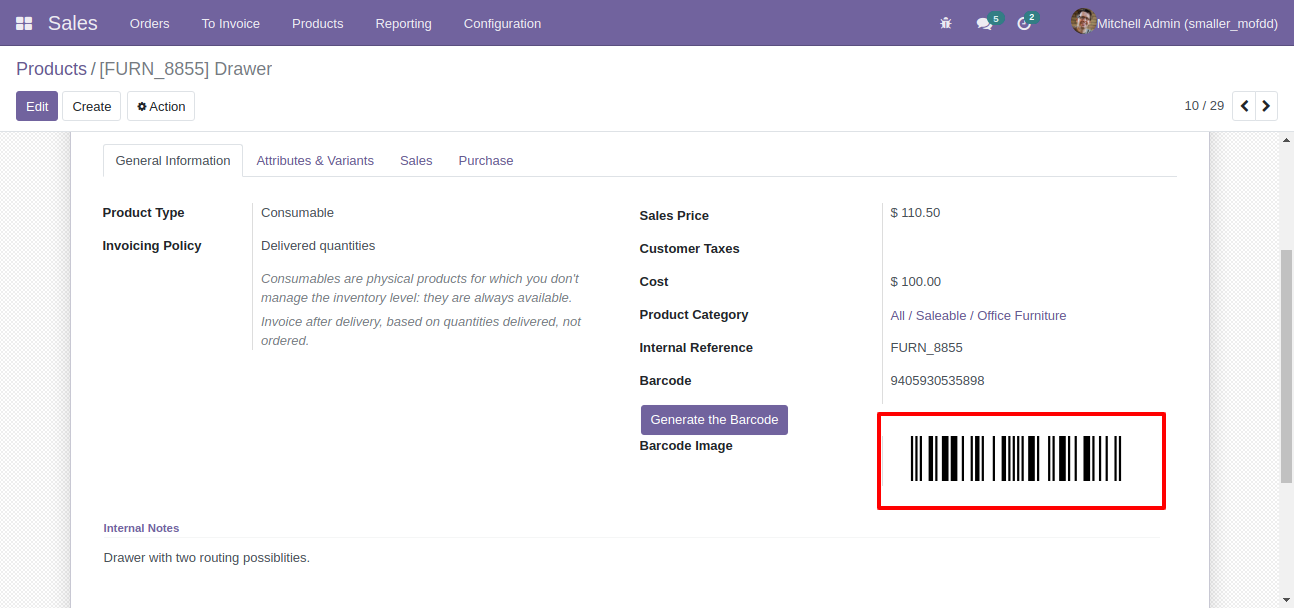Screen dimensions: 1294x608
Task: Click the Cost label
Action: coord(654,282)
